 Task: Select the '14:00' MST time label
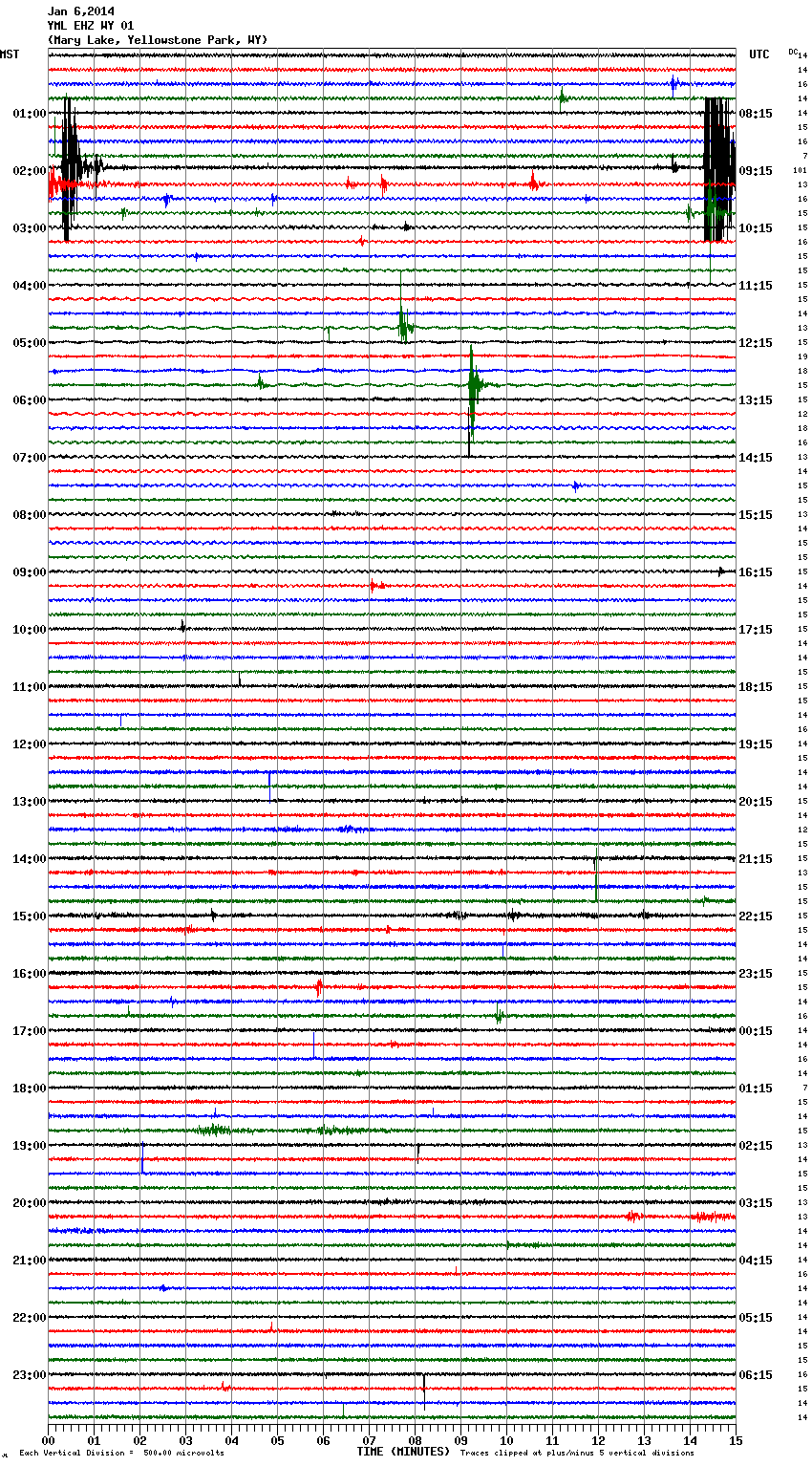[x=29, y=859]
